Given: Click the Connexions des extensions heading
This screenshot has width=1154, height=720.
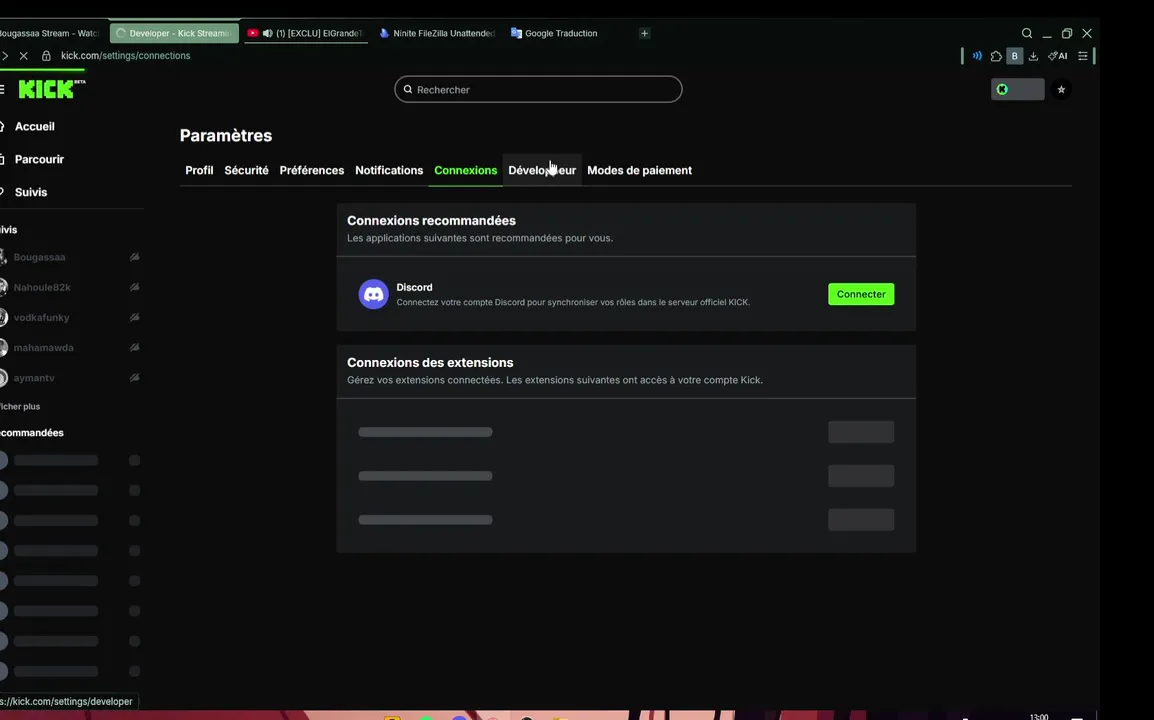Looking at the screenshot, I should [430, 363].
